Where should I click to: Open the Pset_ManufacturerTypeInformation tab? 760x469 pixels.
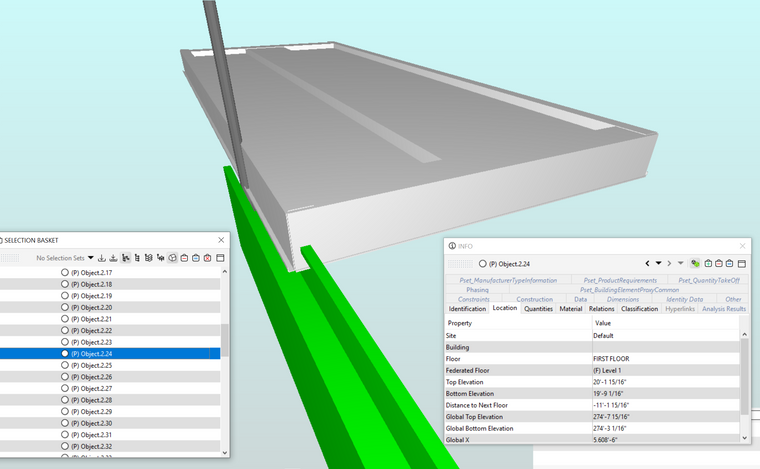coord(508,280)
